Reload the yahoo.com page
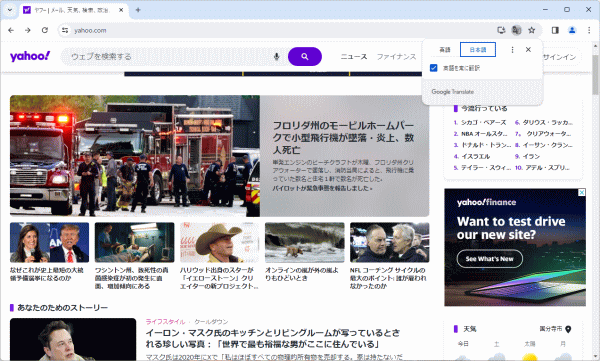Viewport: 600px width, 361px height. click(x=45, y=30)
